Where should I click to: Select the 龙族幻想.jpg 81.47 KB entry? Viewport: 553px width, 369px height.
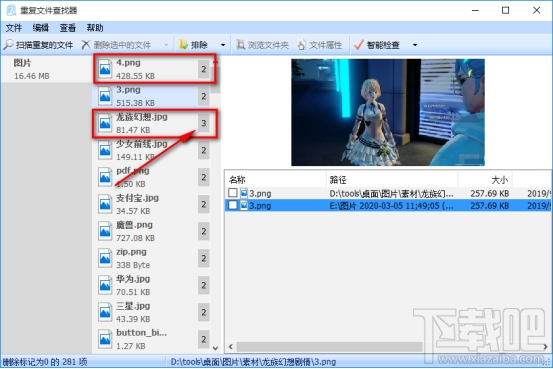tap(152, 123)
